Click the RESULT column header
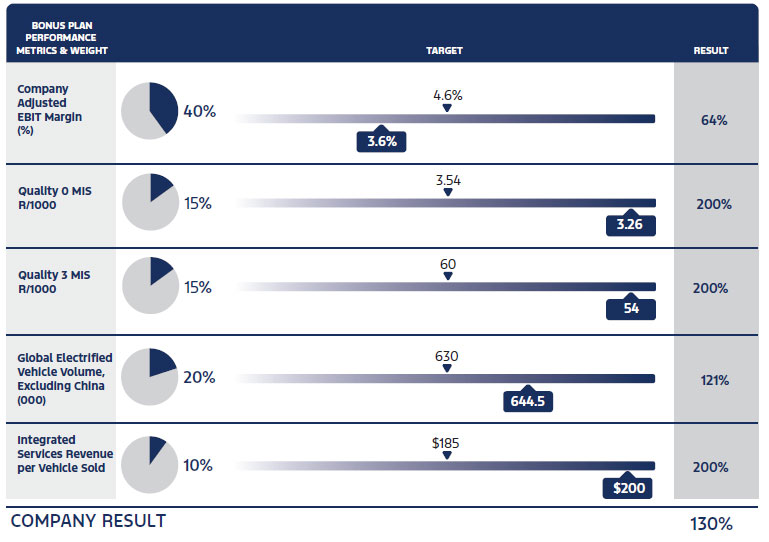769x542 pixels. point(711,50)
